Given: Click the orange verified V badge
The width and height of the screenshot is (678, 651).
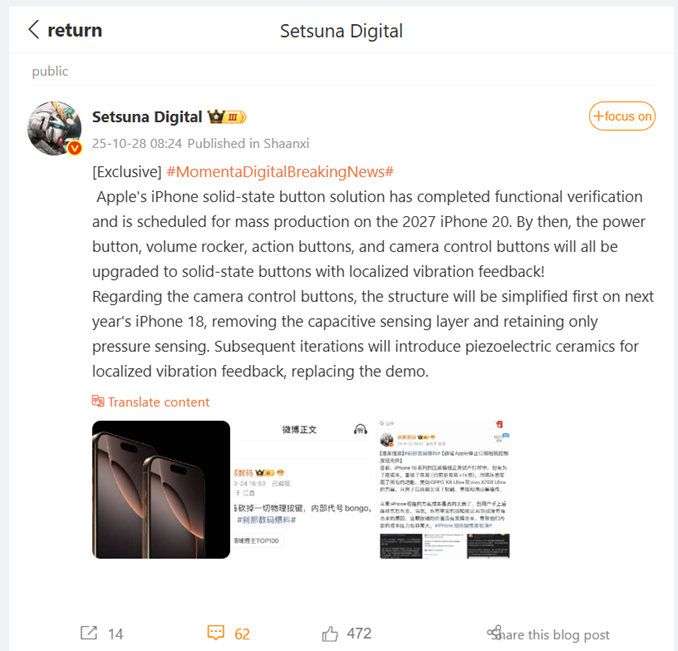Looking at the screenshot, I should [75, 148].
